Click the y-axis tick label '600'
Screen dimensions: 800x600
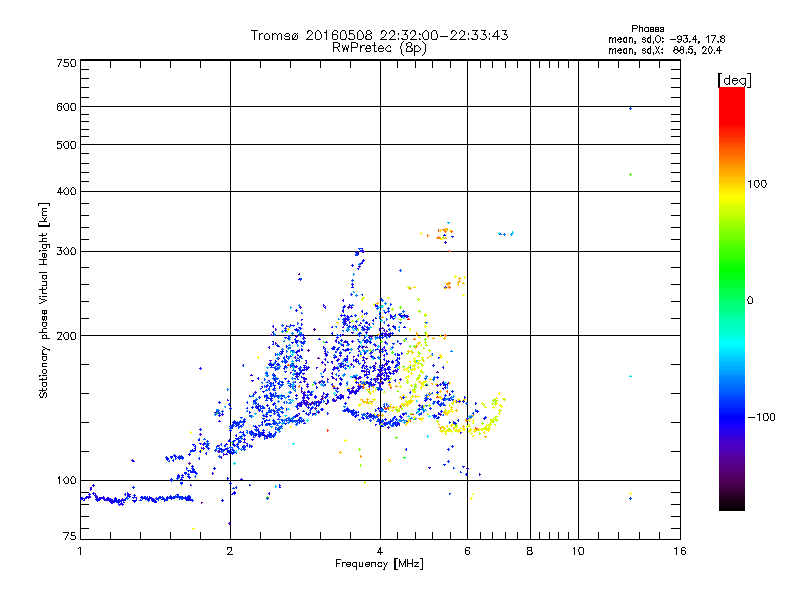click(66, 107)
